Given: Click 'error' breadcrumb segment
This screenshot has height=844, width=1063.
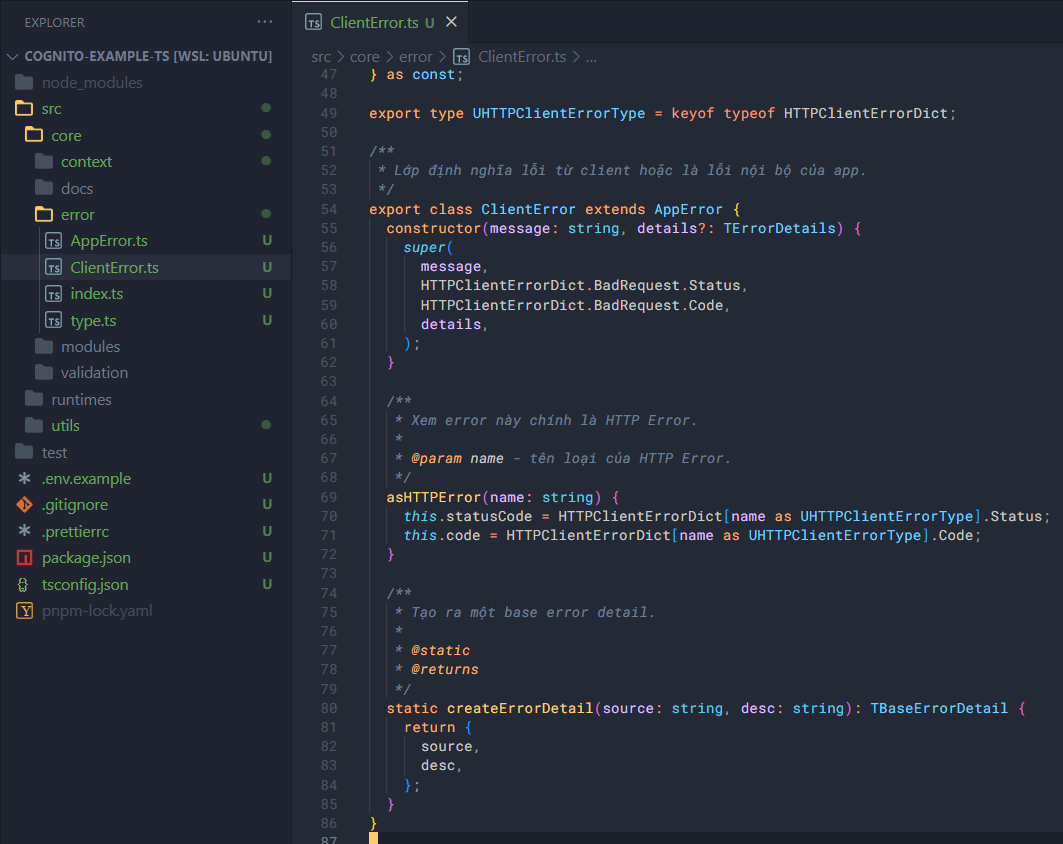Looking at the screenshot, I should tap(416, 57).
